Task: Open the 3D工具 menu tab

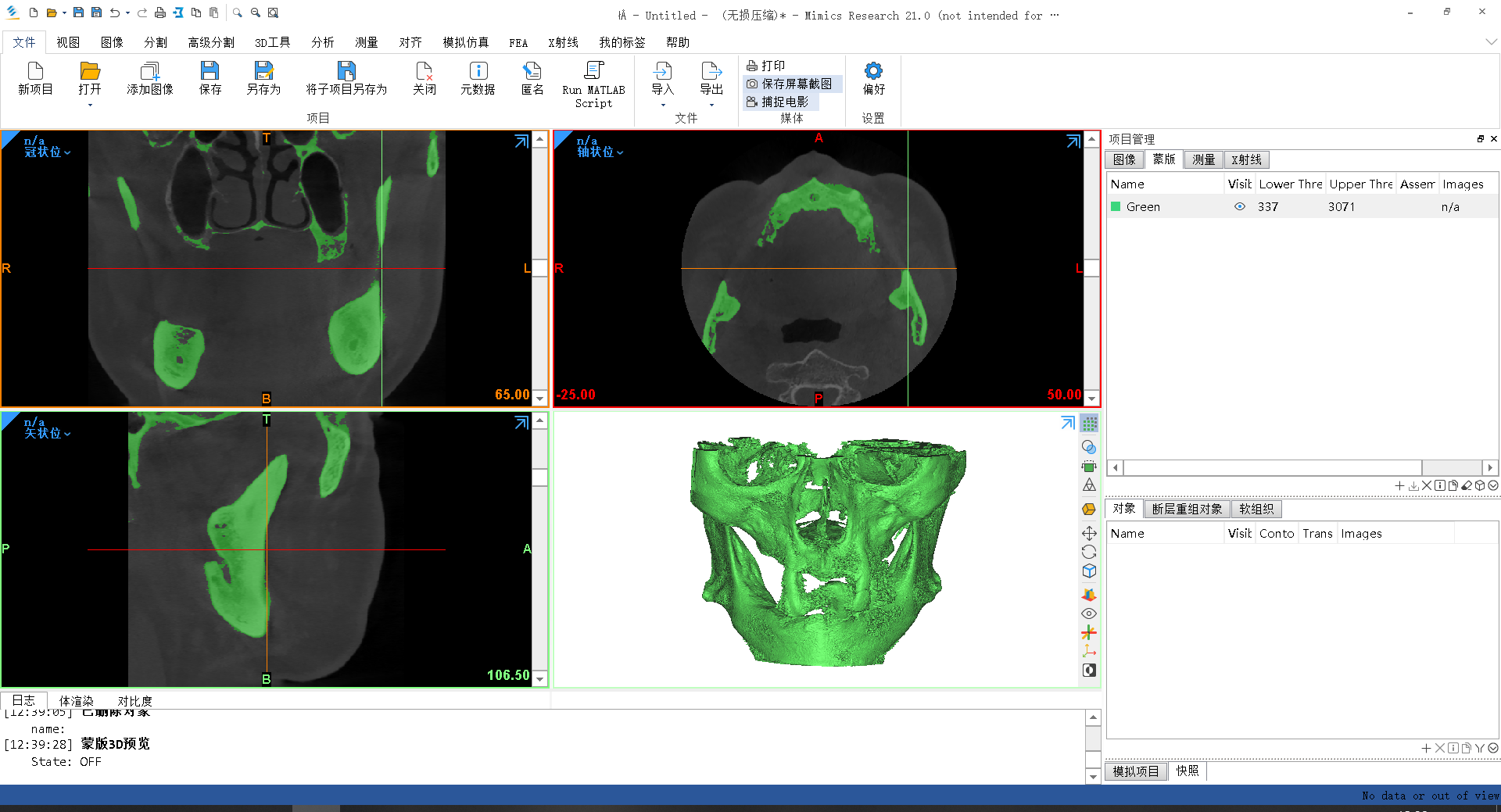Action: [272, 42]
